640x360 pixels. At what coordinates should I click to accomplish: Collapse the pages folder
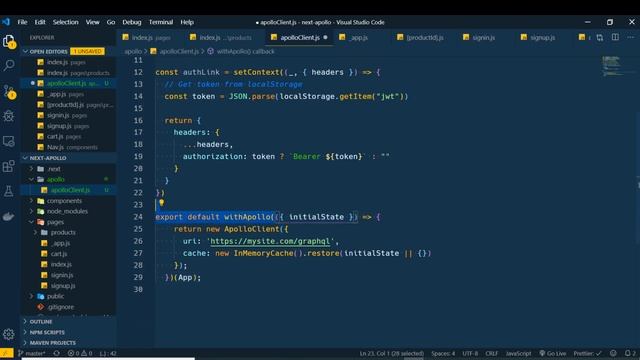[31, 222]
